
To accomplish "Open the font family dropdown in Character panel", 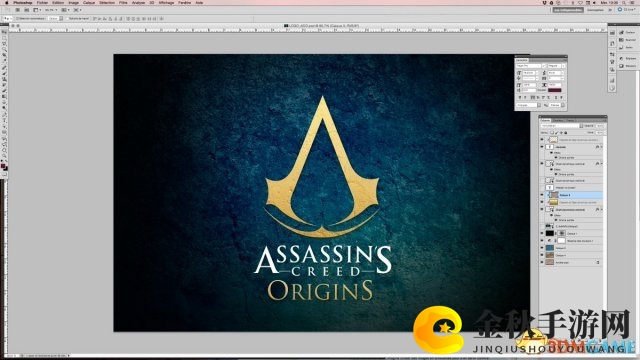I will pyautogui.click(x=529, y=66).
